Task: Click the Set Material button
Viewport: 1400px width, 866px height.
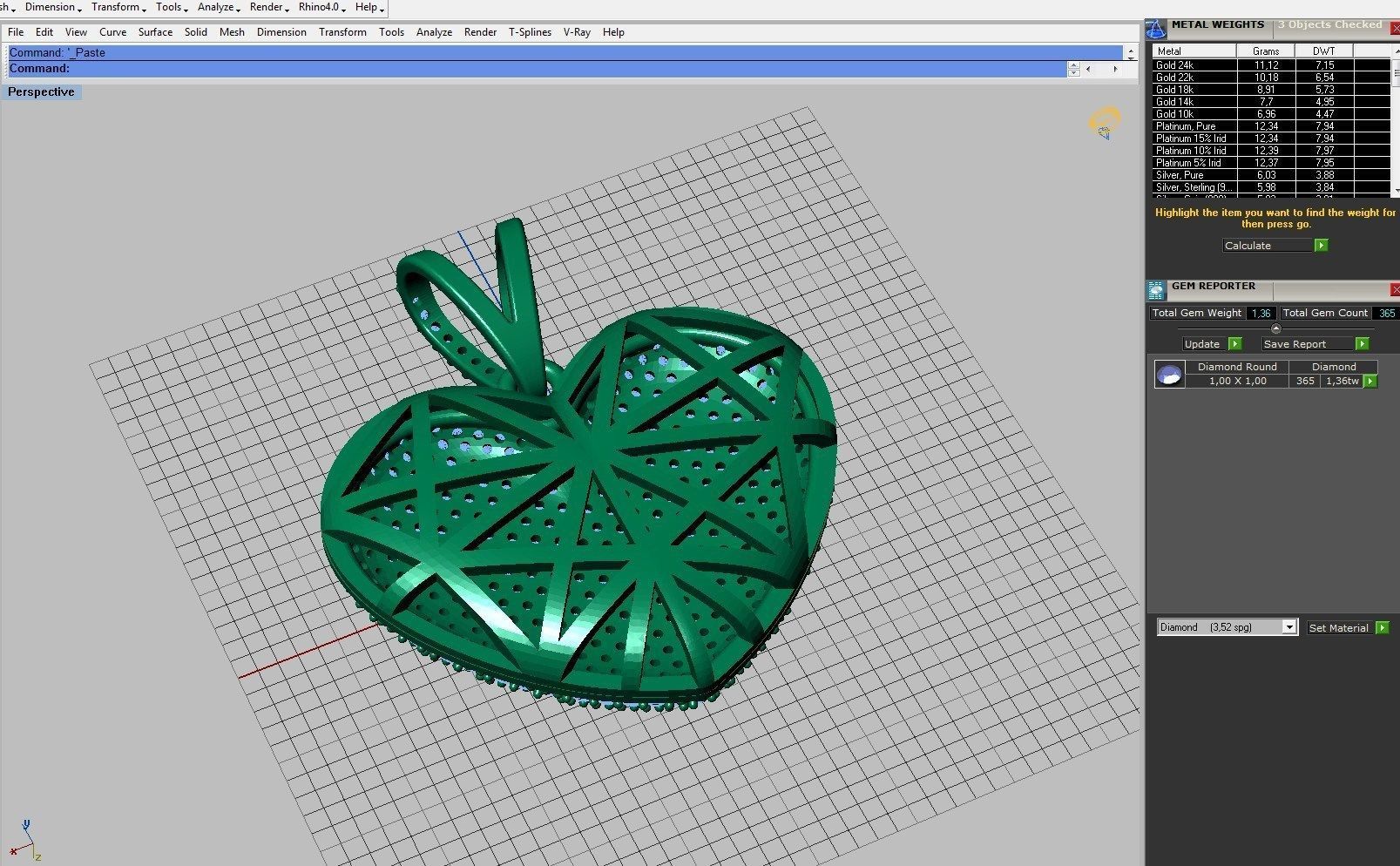Action: point(1340,628)
